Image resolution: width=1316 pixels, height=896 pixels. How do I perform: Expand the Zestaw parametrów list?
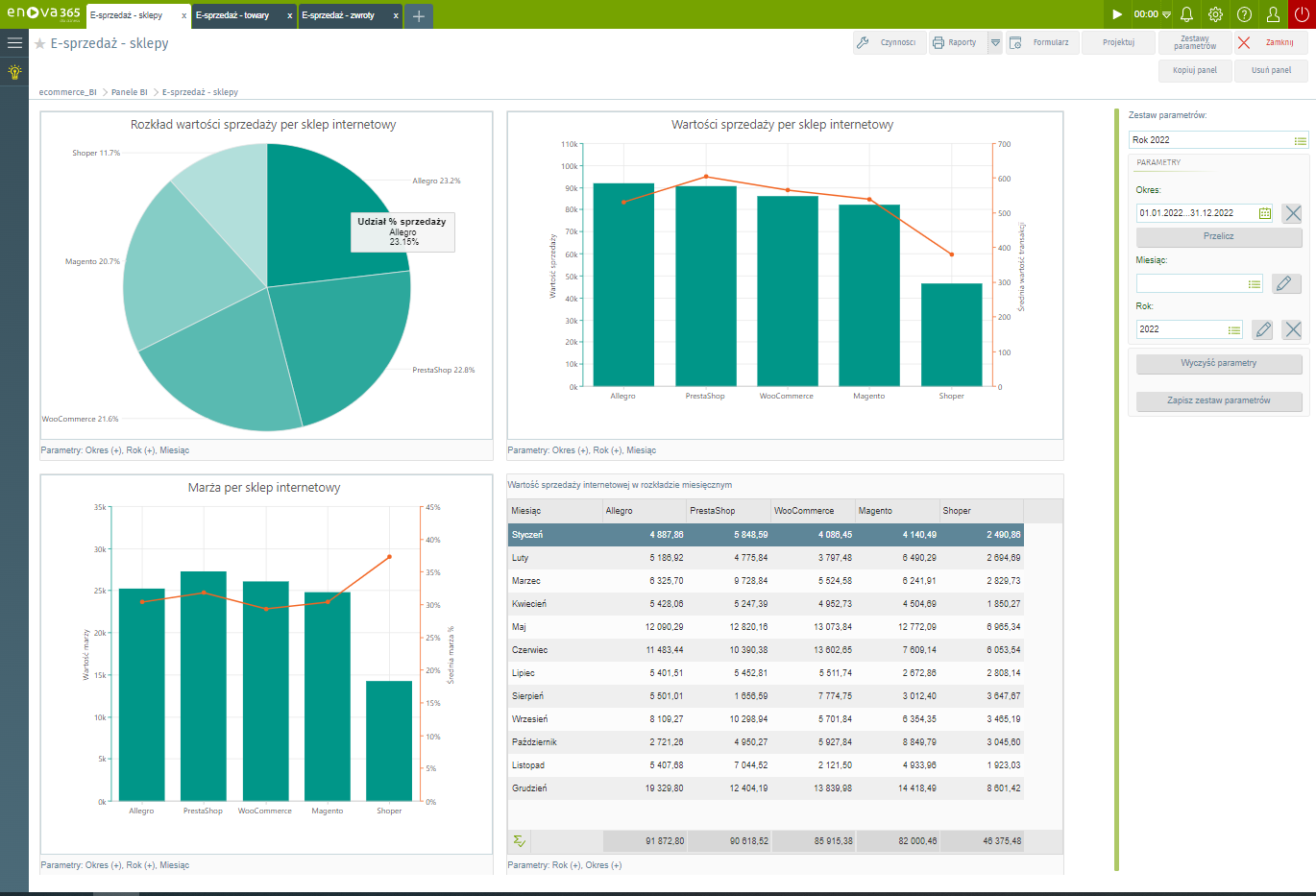(1300, 141)
